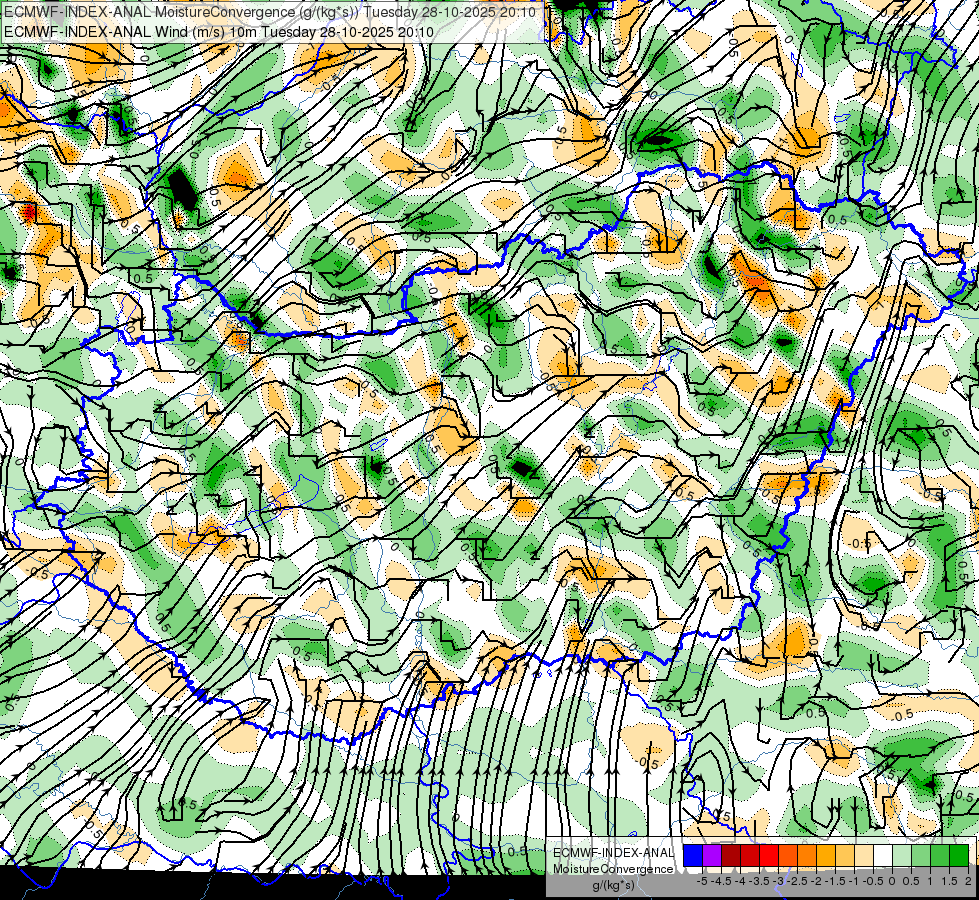Image resolution: width=979 pixels, height=900 pixels.
Task: Pick the green swatch between 0.5 and 1
Action: click(921, 856)
